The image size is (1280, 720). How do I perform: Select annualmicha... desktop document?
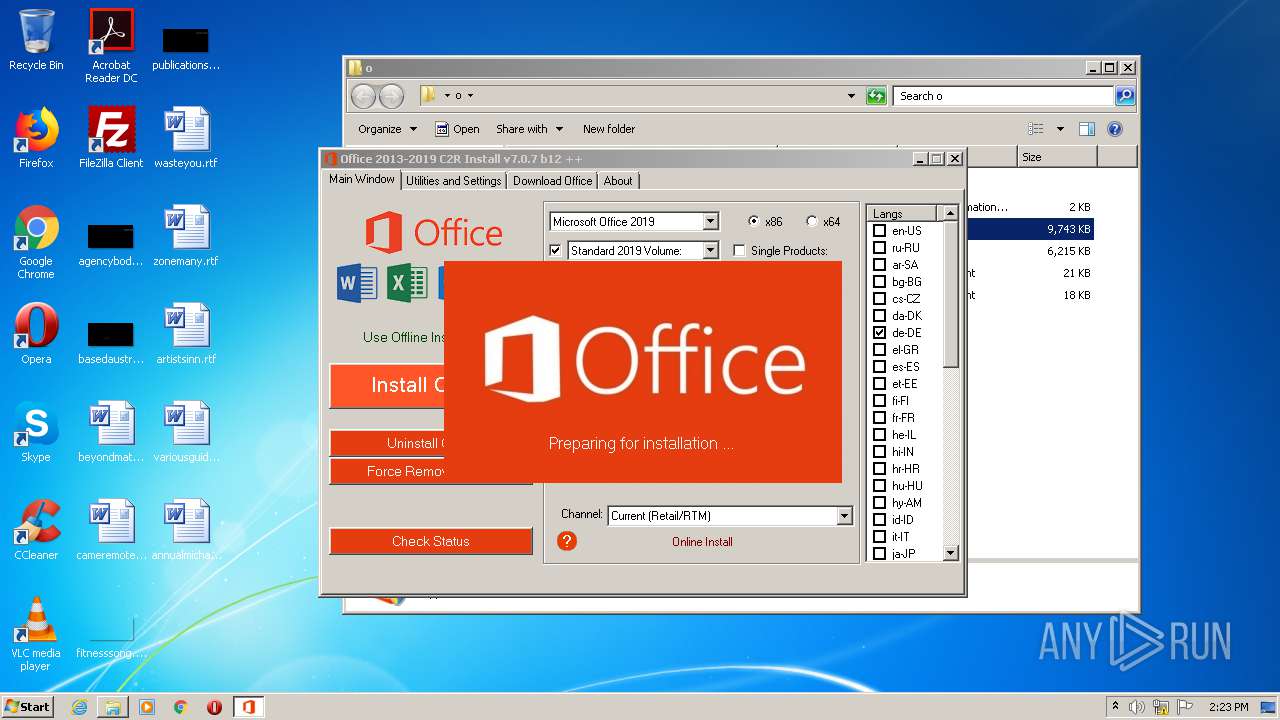186,530
